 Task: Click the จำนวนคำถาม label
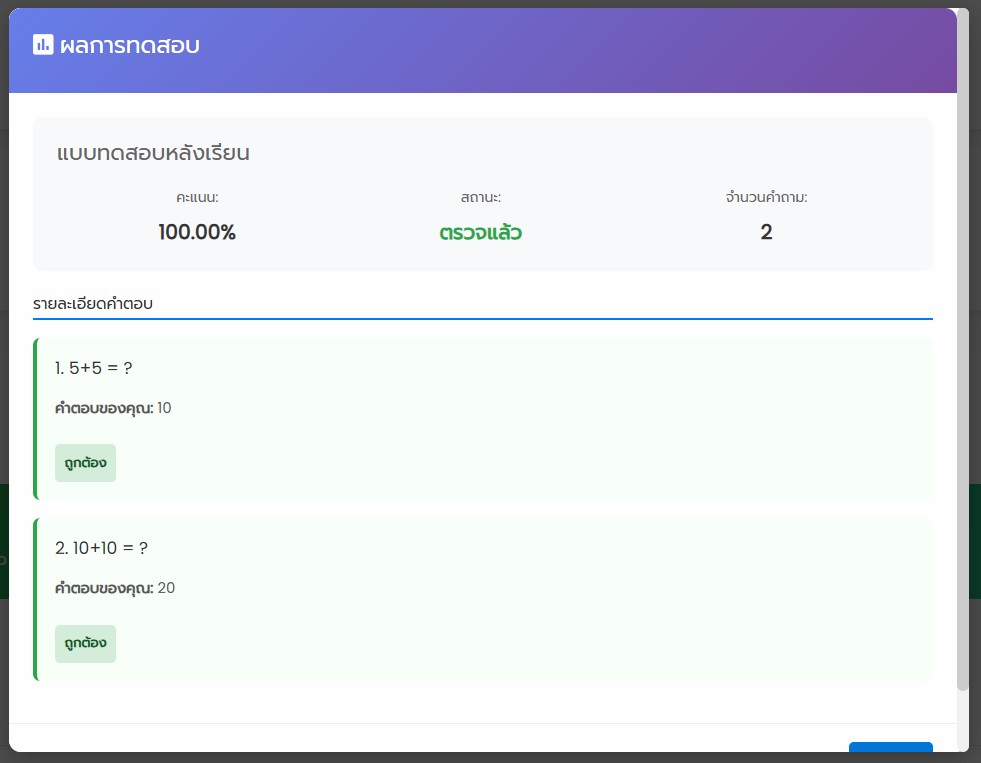(x=766, y=198)
